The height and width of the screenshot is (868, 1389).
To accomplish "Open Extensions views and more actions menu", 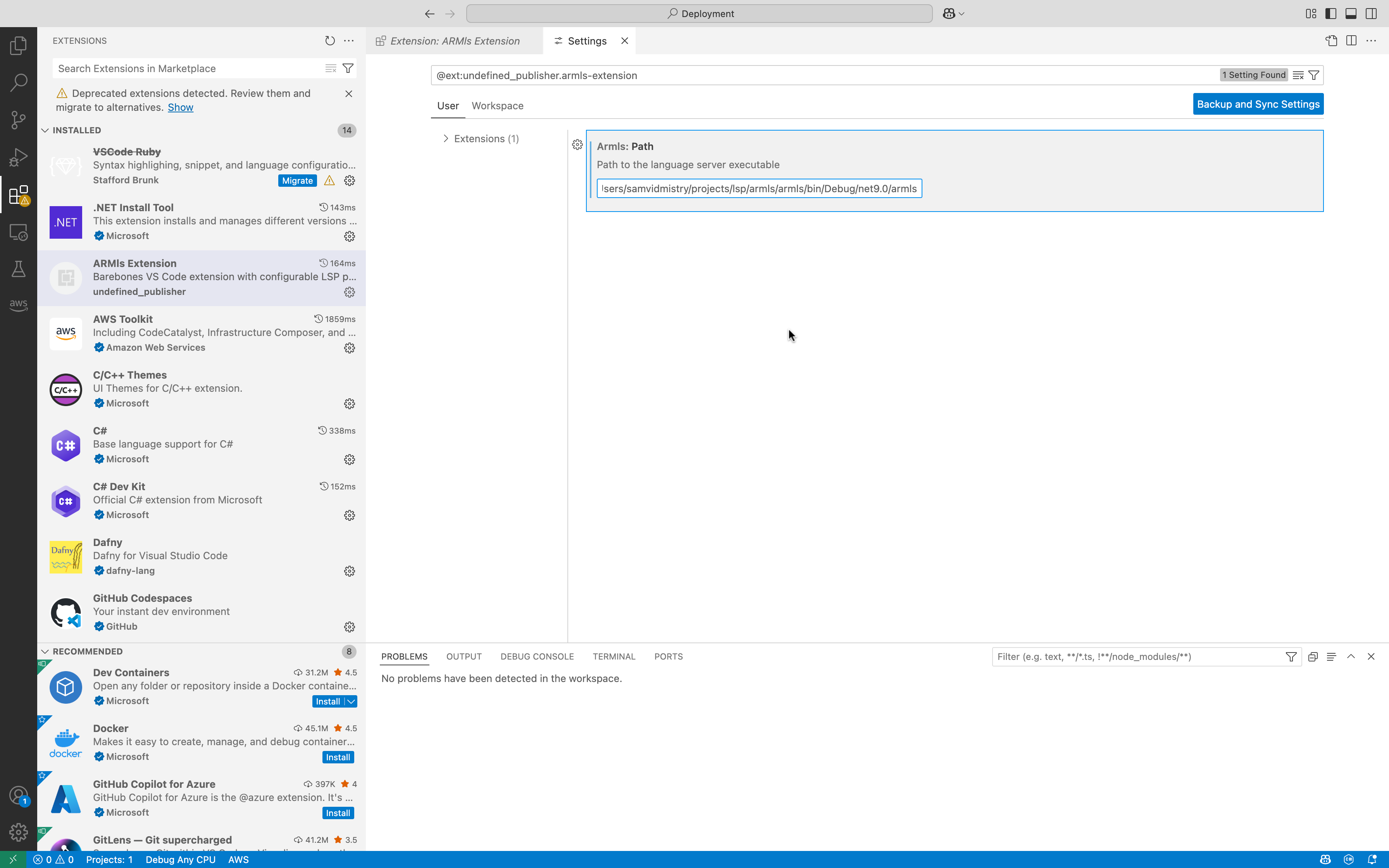I will [x=349, y=41].
